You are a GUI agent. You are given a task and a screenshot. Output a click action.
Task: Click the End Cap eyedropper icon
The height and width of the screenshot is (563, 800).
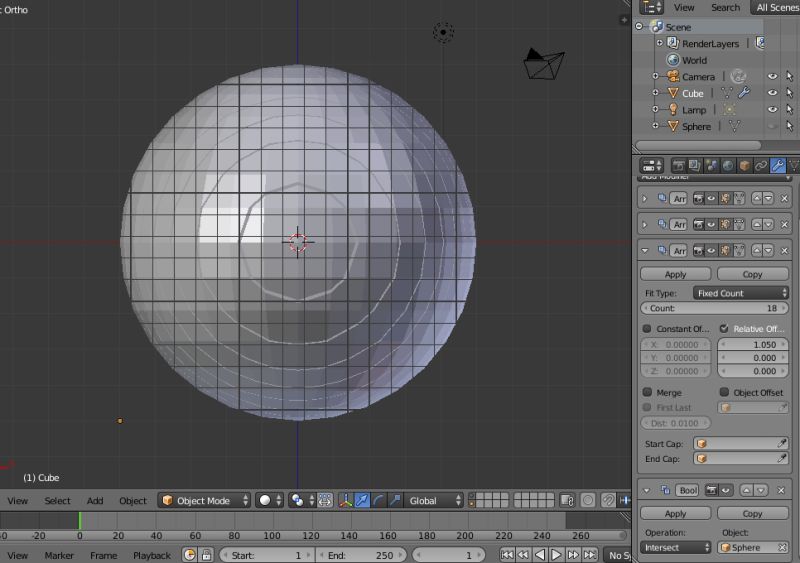[782, 458]
